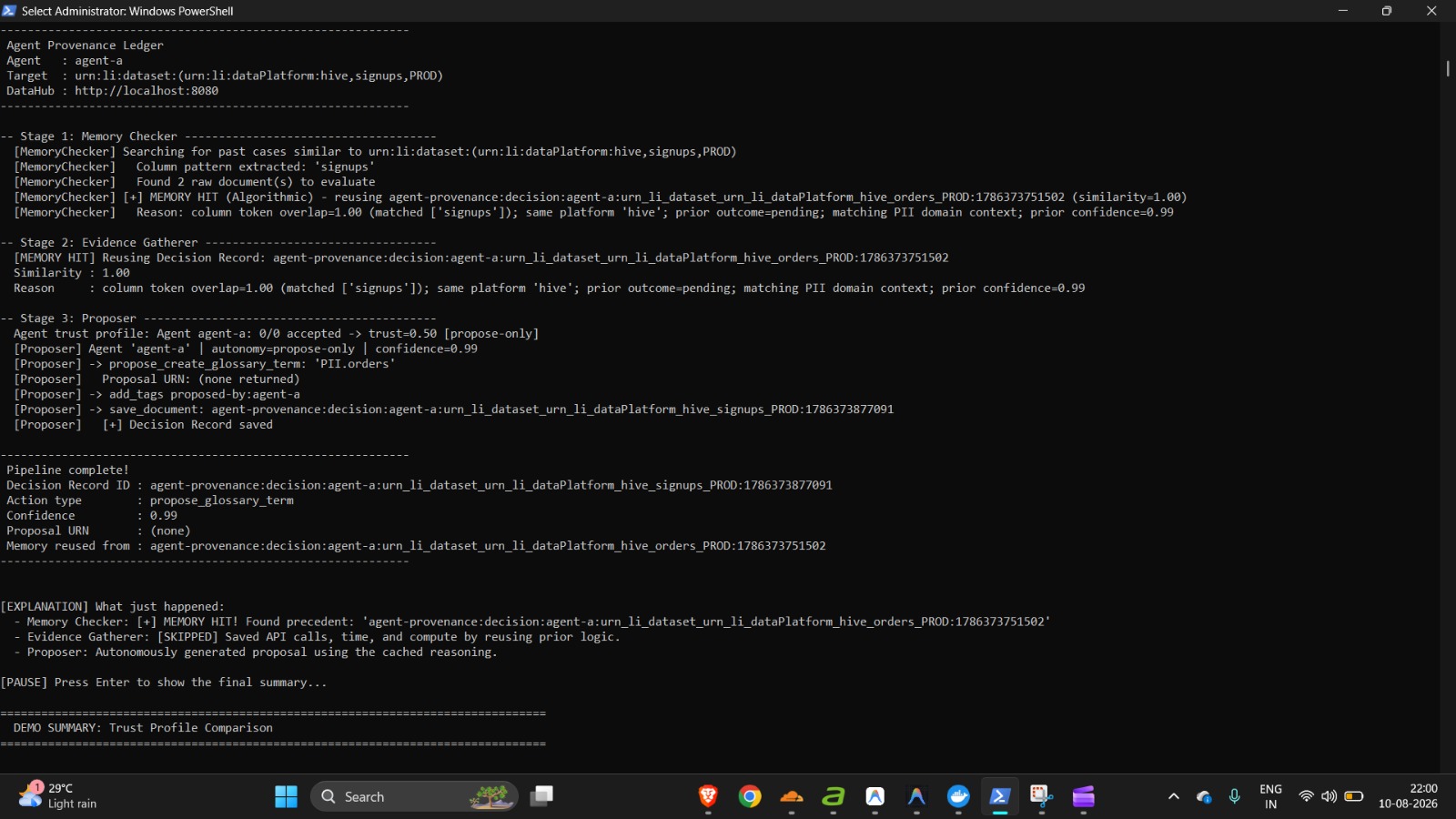Click the 'Agent Provenance Ledger' heading
This screenshot has height=819, width=1456.
(86, 45)
